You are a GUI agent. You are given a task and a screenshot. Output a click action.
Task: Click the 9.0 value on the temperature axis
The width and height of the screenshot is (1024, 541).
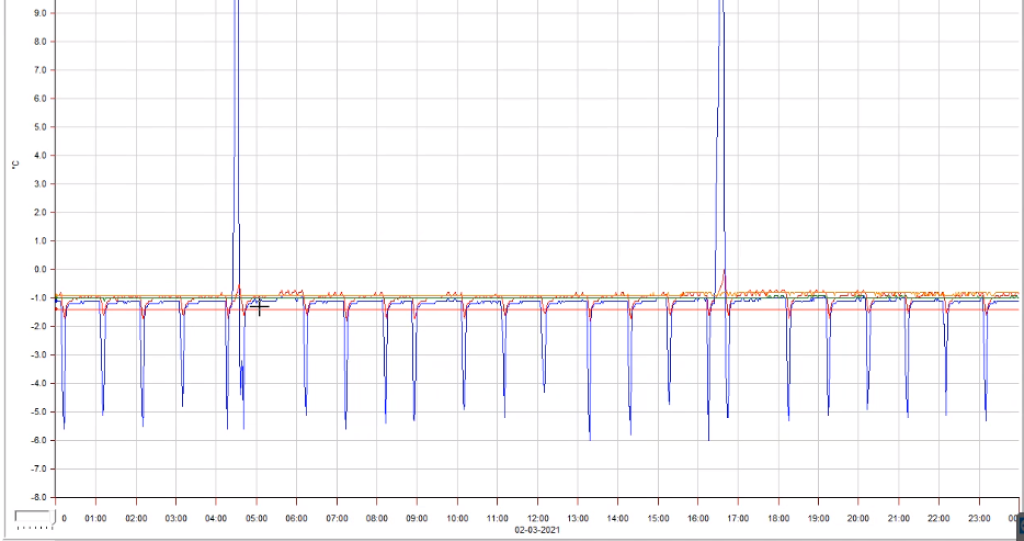coord(42,13)
